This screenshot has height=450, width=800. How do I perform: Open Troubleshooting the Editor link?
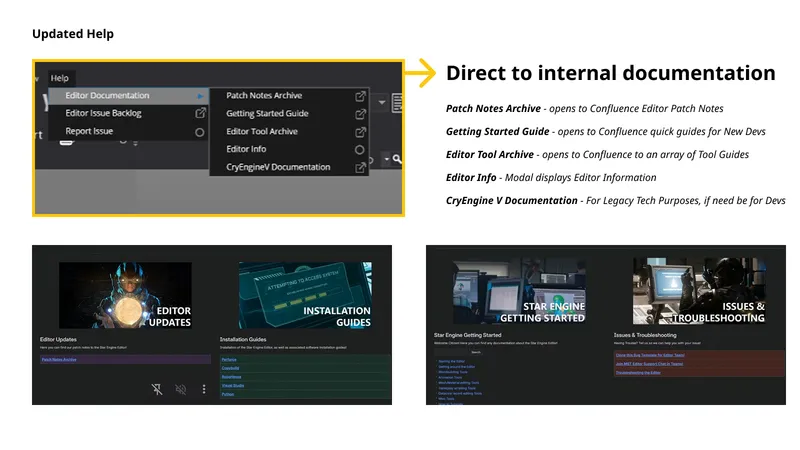(638, 372)
